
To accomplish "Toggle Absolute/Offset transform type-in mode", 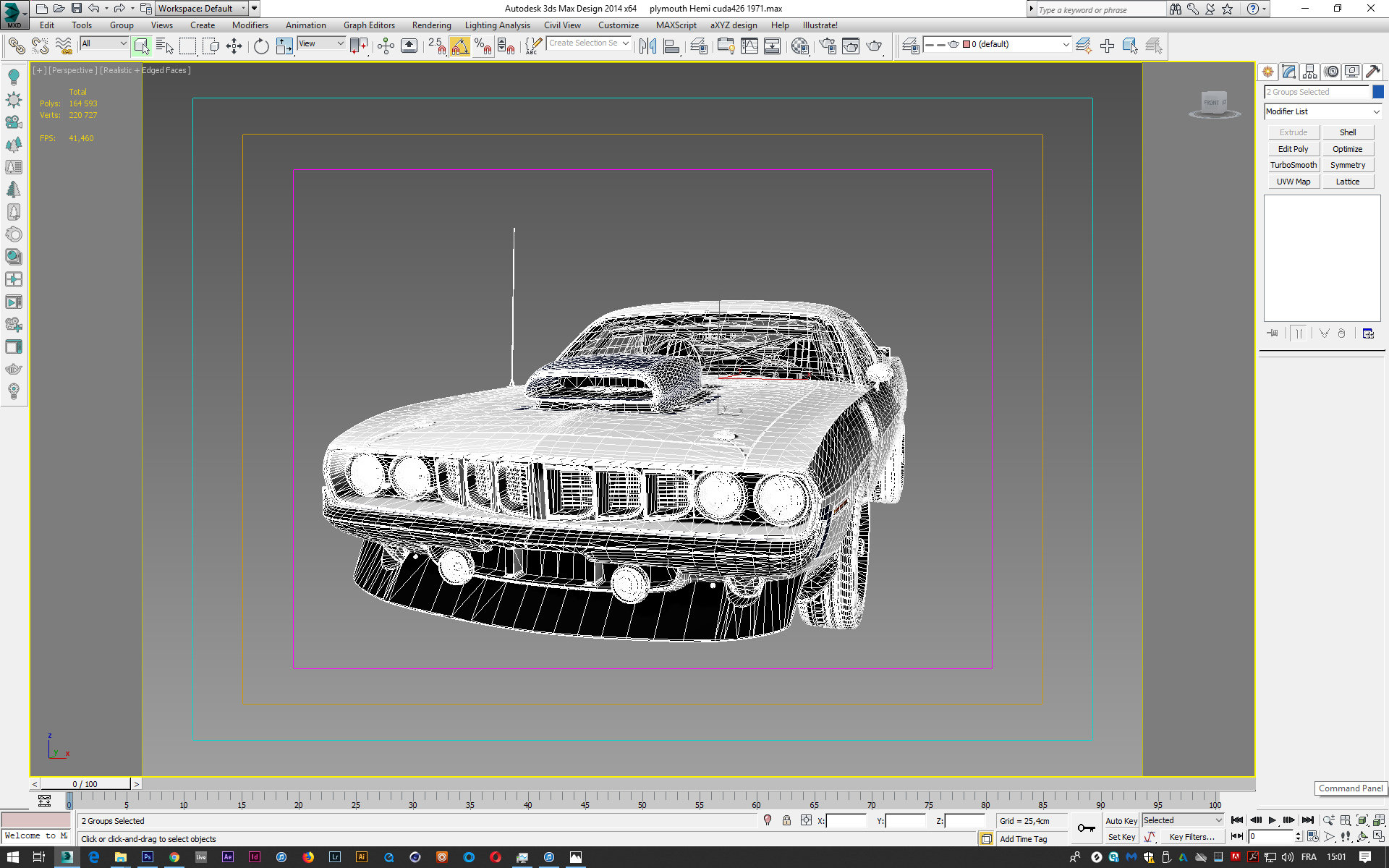I will pos(806,820).
